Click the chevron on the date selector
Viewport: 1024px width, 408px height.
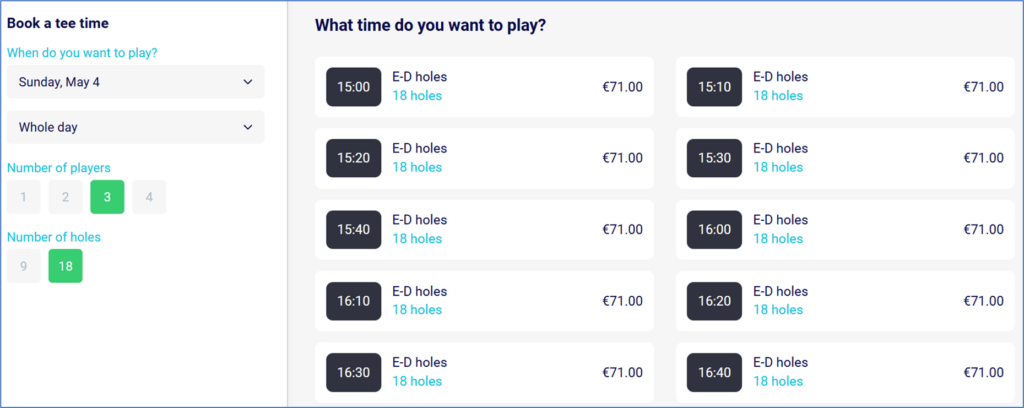(248, 82)
